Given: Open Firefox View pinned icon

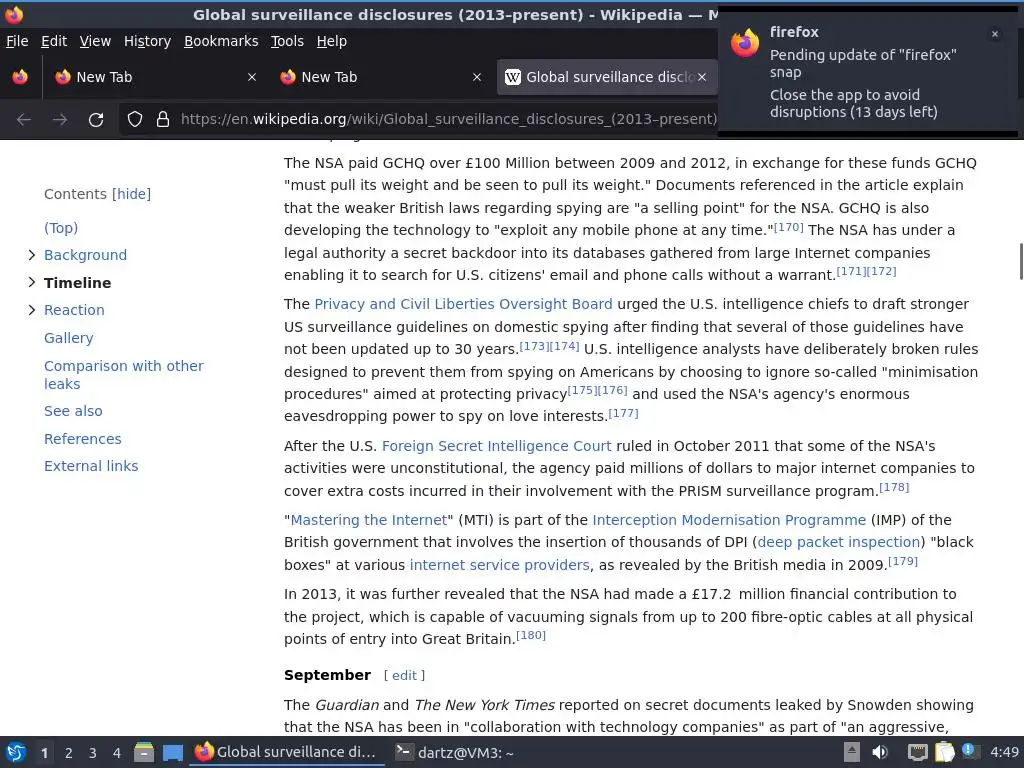Looking at the screenshot, I should pos(20,77).
